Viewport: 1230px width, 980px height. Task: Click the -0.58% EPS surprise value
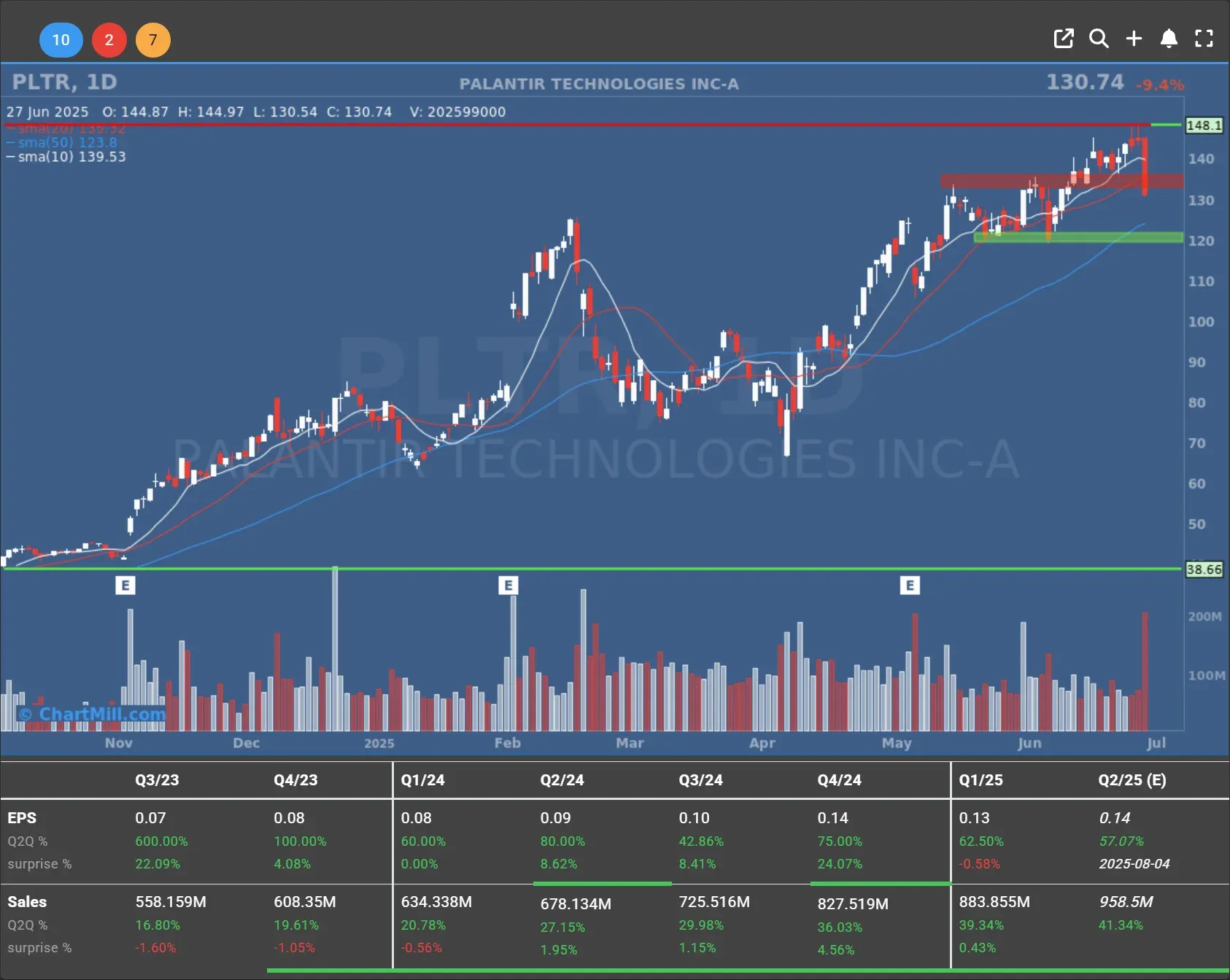[x=980, y=864]
